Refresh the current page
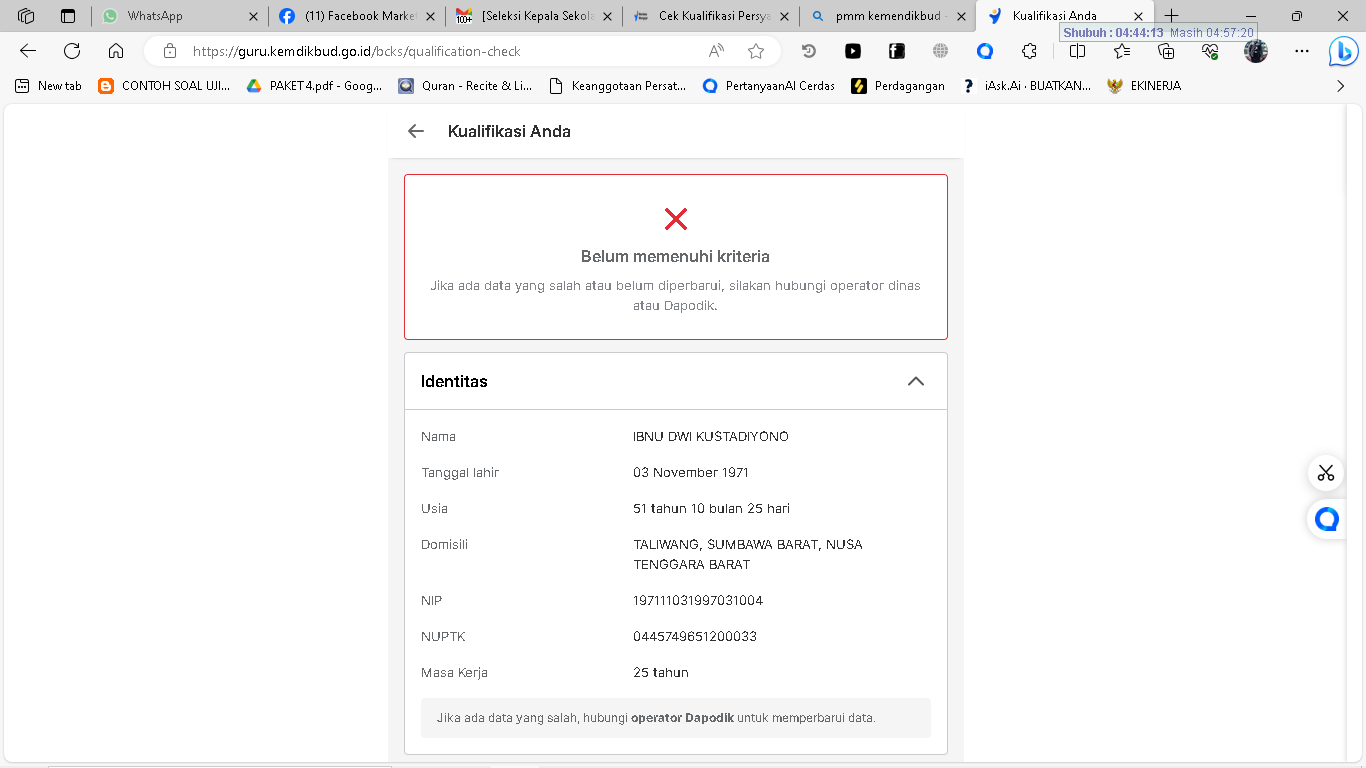Image resolution: width=1366 pixels, height=768 pixels. 72,51
